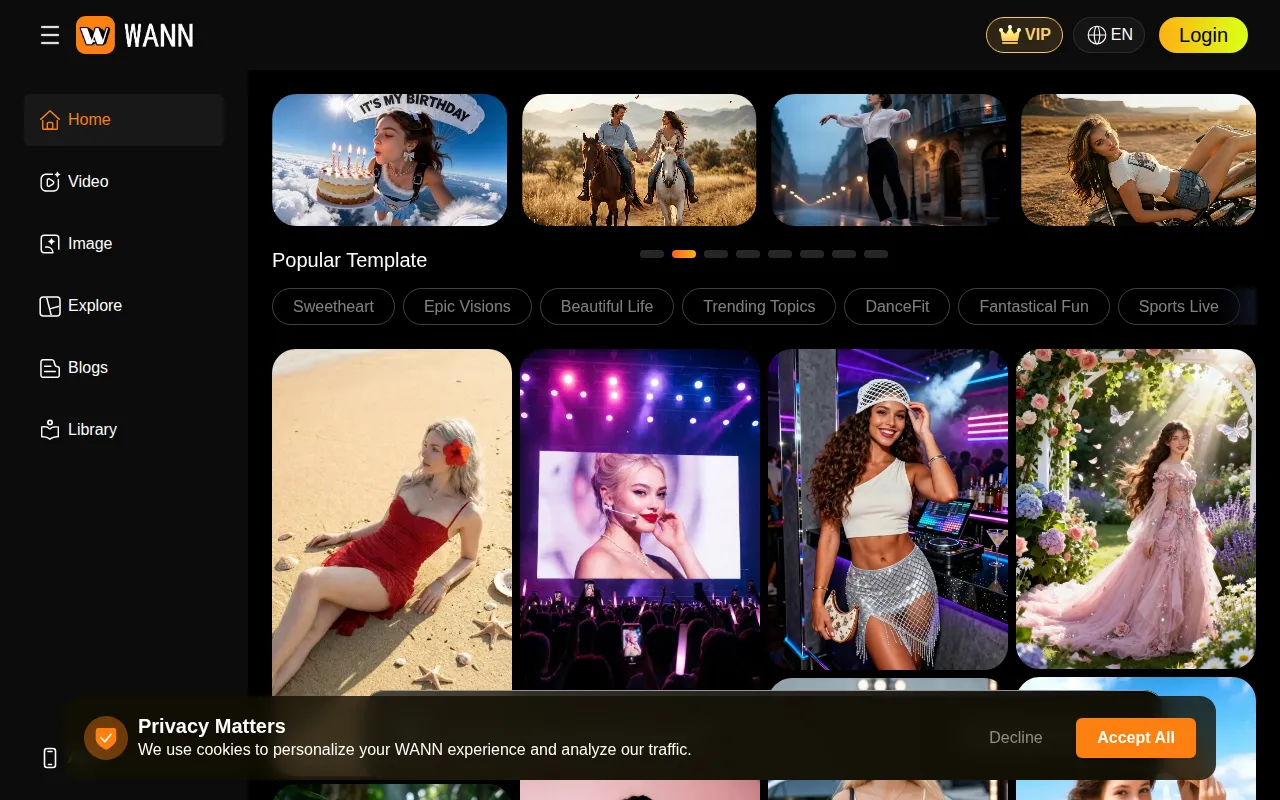Open the garden pink gown template
The height and width of the screenshot is (800, 1280).
[x=1136, y=509]
